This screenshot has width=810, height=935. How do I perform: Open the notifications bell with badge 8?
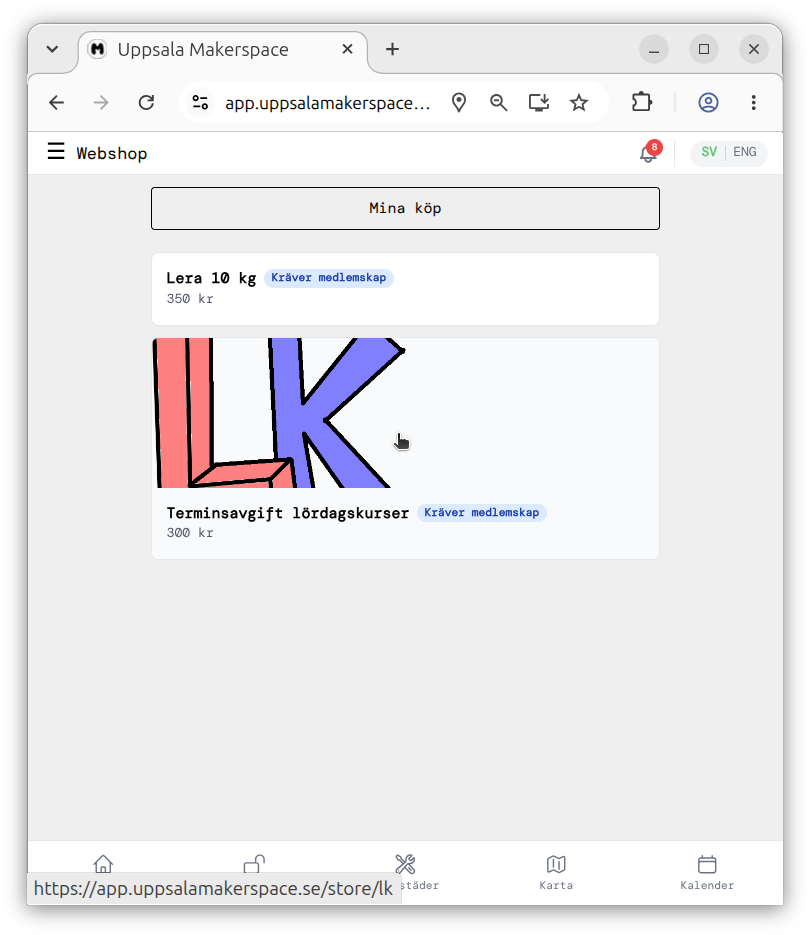pyautogui.click(x=649, y=153)
